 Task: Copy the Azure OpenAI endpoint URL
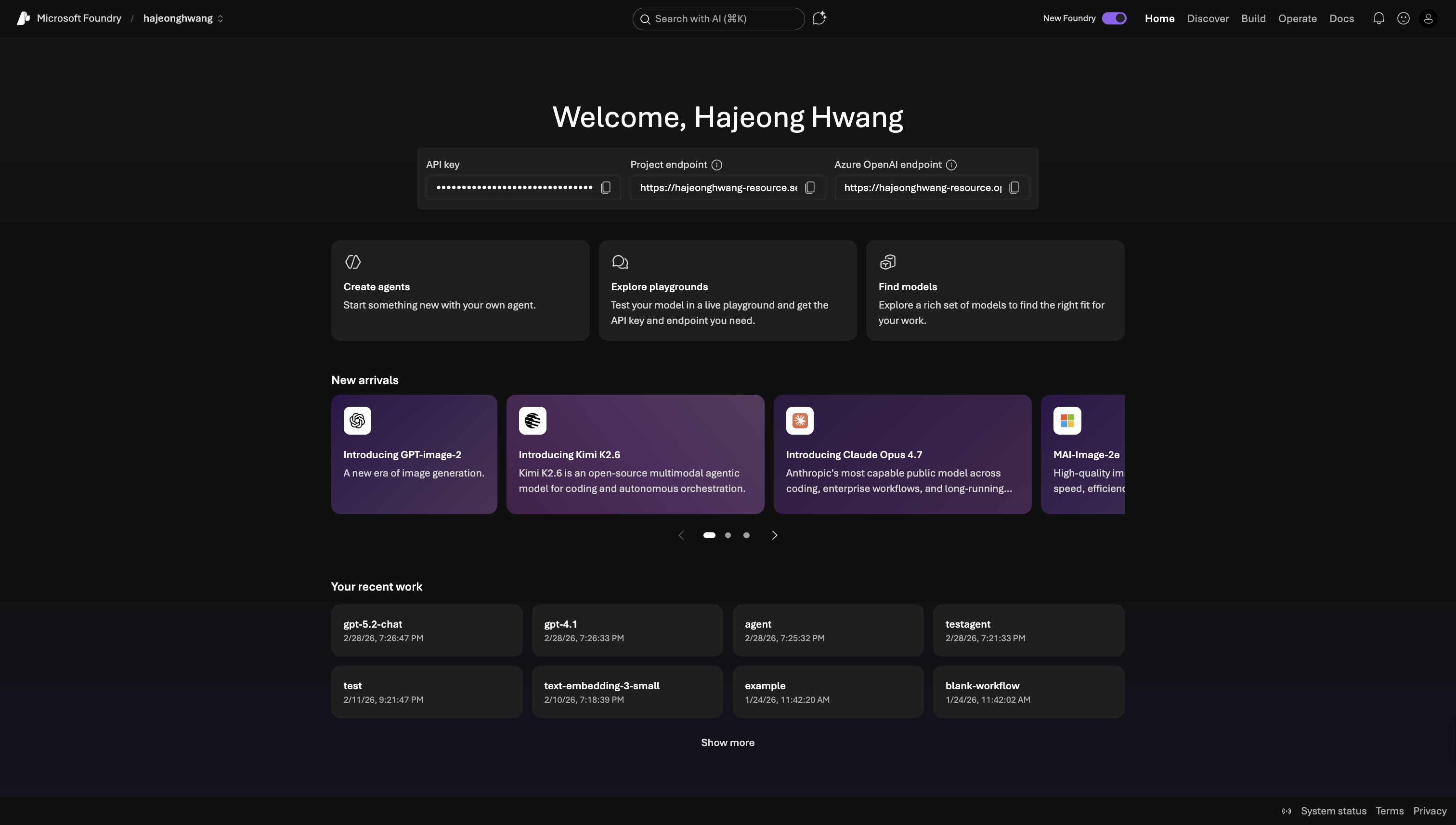(x=1014, y=188)
